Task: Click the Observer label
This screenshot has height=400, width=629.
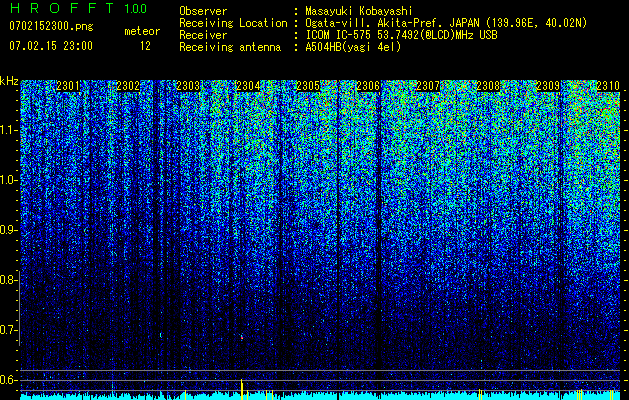Action: [203, 11]
